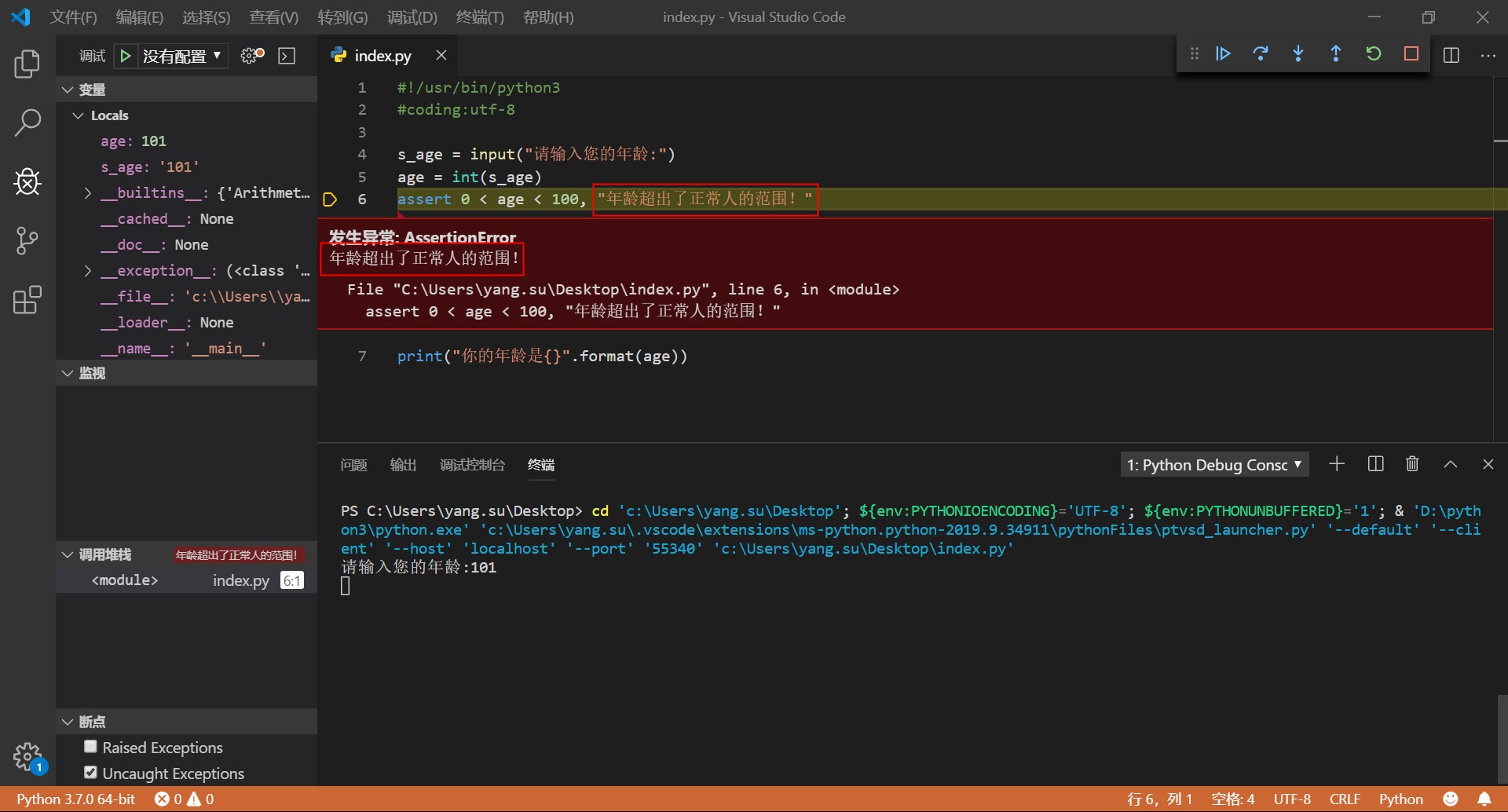Screen dimensions: 1508x812
Task: Open the 终端(T) menu
Action: tap(480, 17)
